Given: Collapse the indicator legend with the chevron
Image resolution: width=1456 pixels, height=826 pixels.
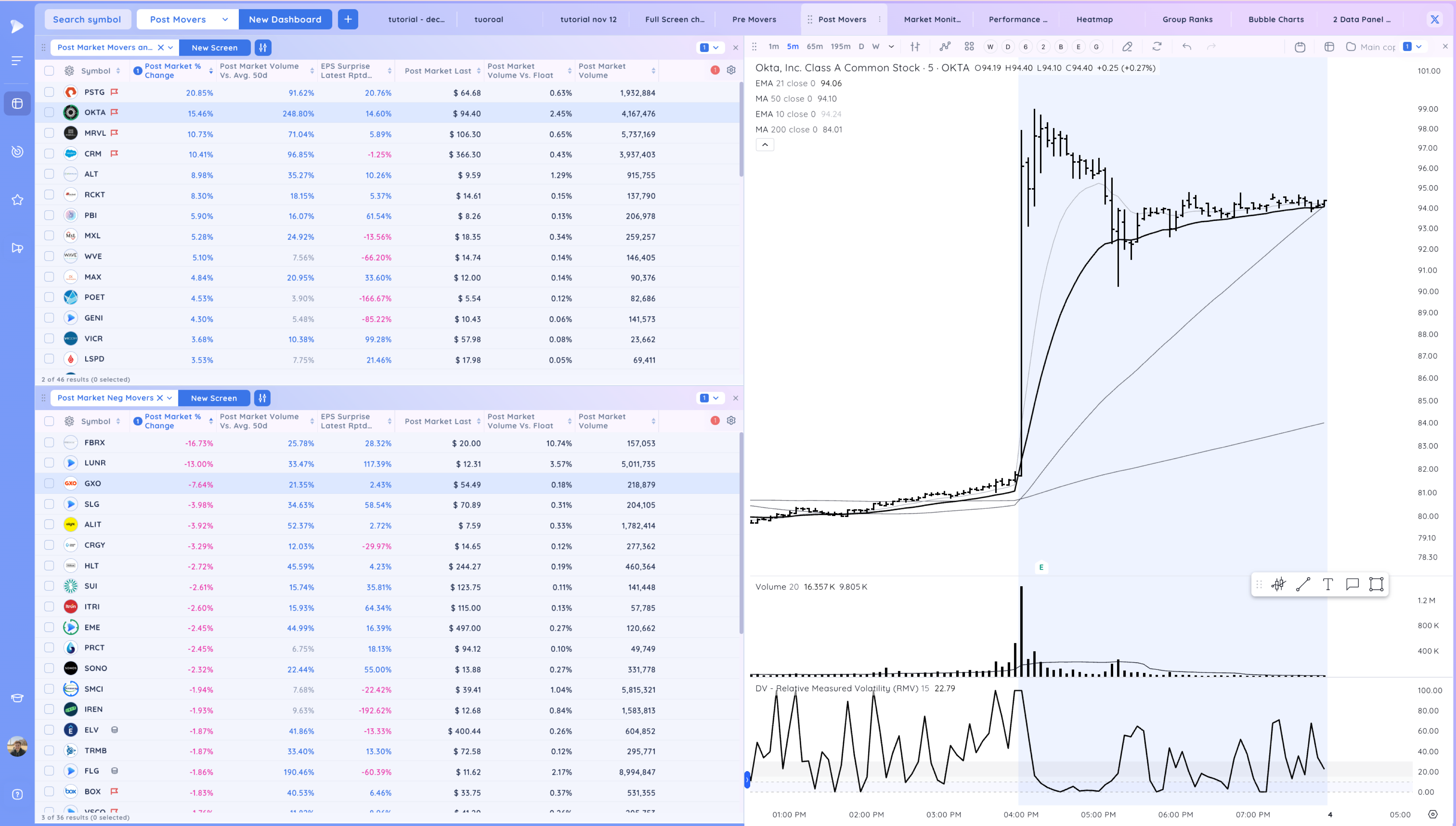Looking at the screenshot, I should [765, 145].
